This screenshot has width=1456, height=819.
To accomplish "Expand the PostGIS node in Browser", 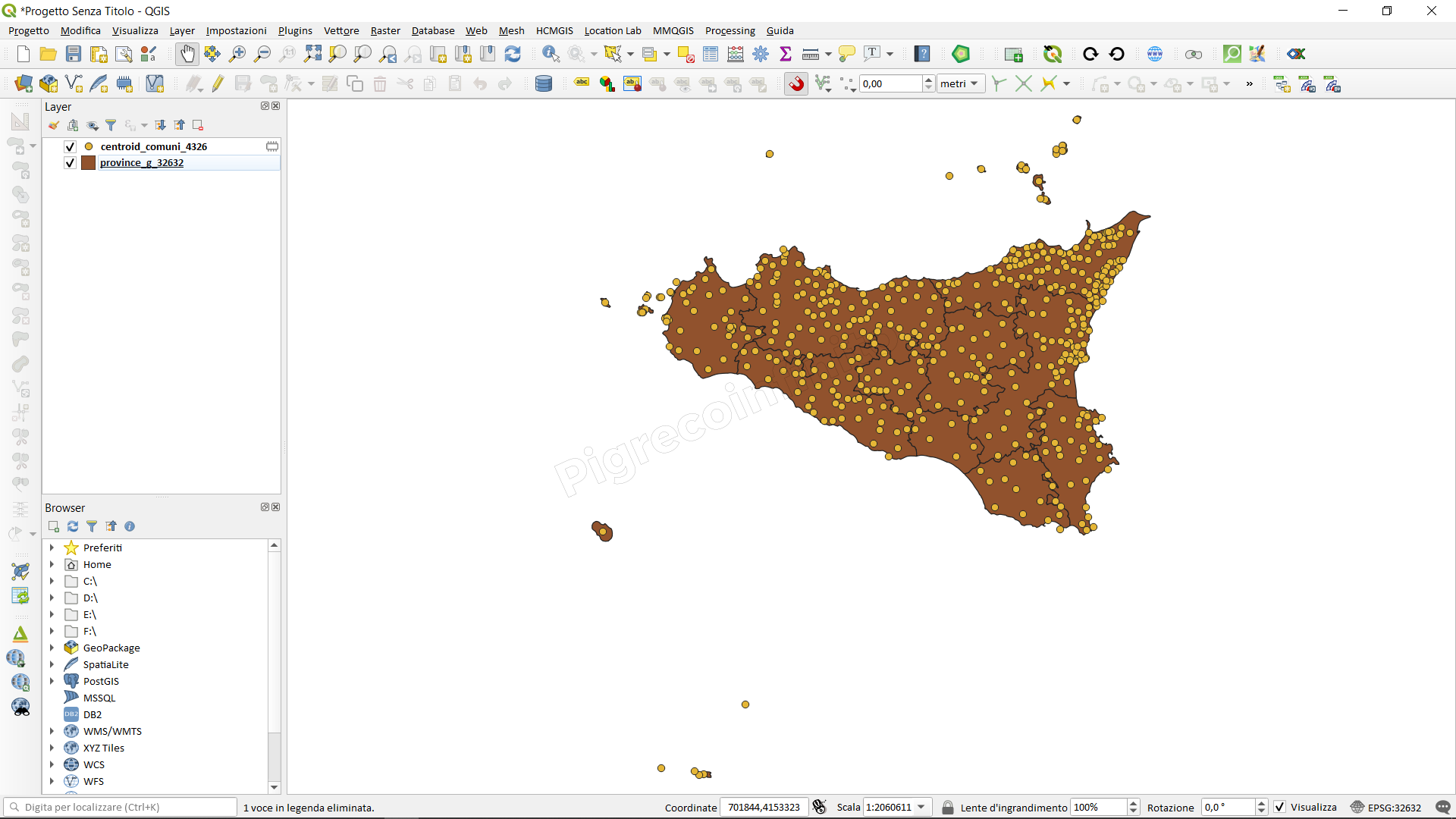I will 52,681.
